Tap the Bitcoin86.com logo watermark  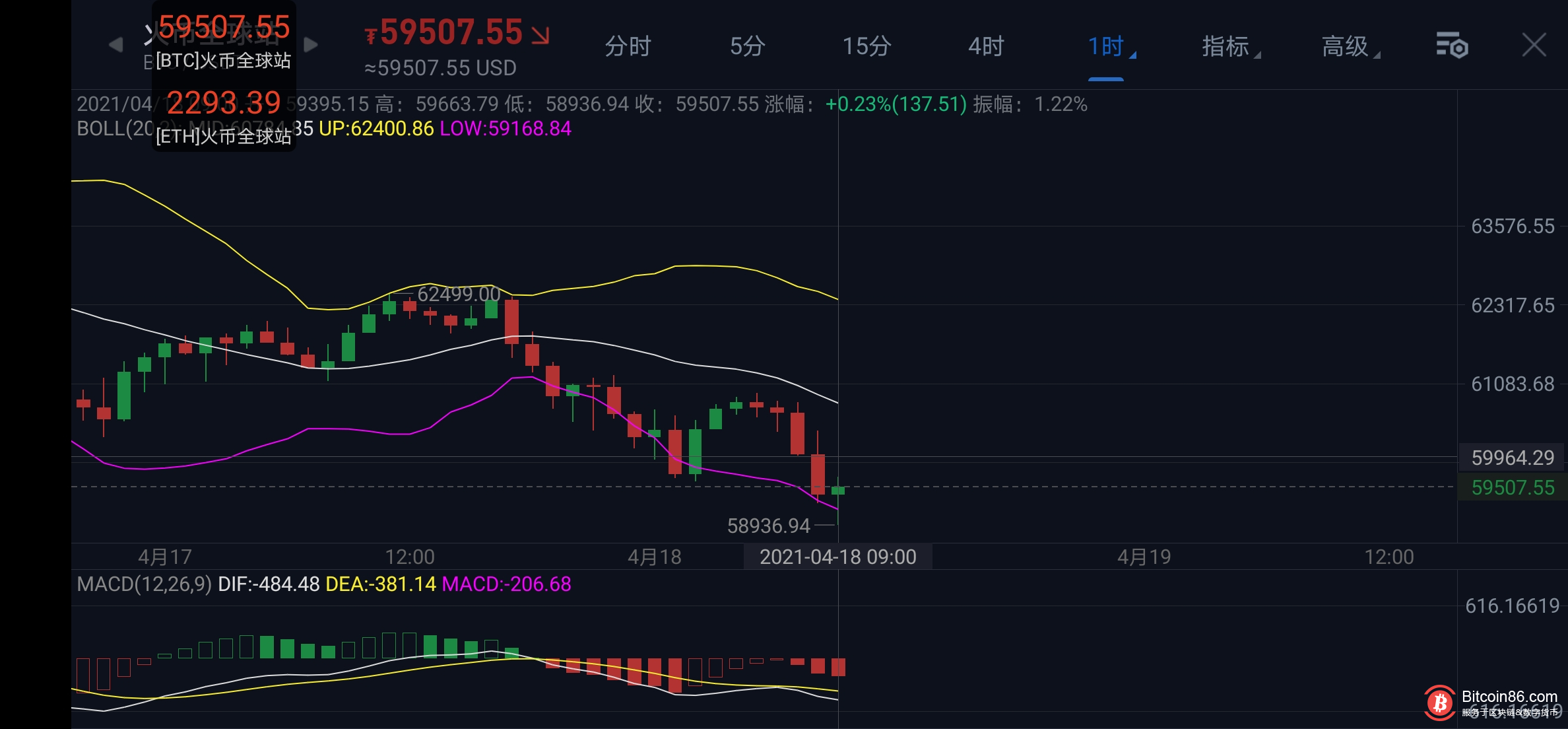coord(1440,703)
